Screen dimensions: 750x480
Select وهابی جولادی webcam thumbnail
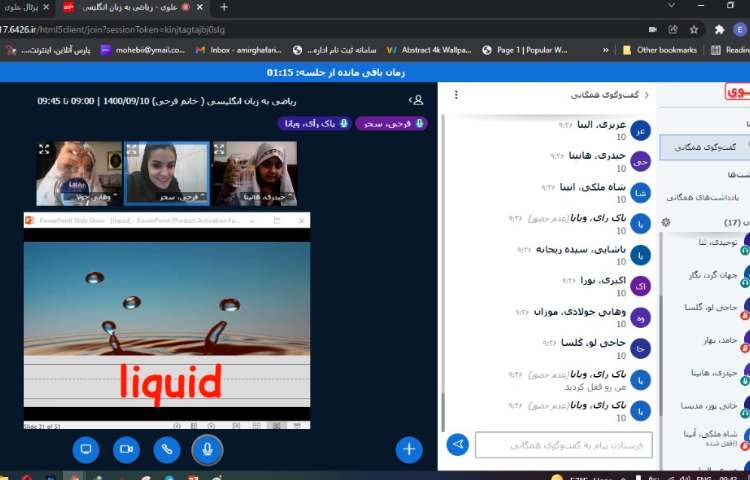pos(79,173)
